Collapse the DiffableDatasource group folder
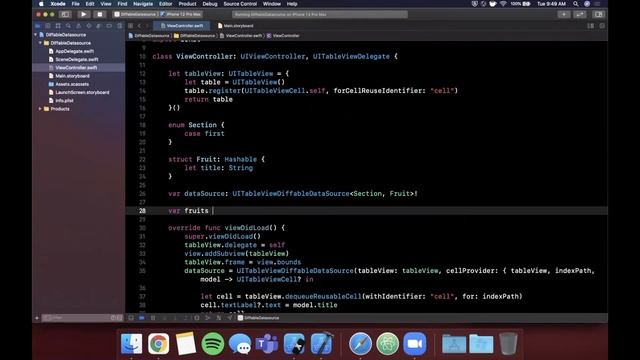 pos(40,43)
